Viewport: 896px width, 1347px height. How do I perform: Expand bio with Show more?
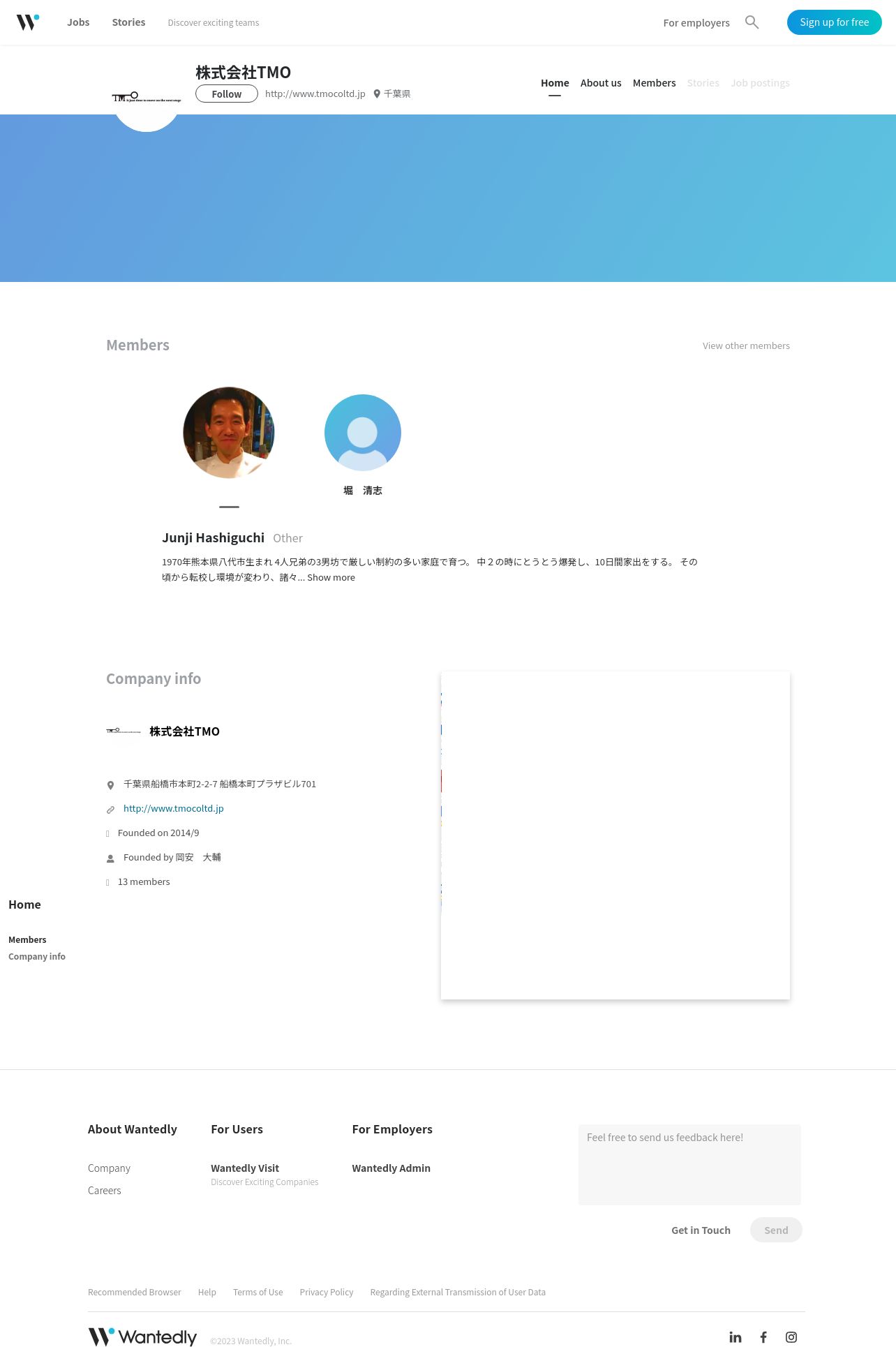tap(331, 577)
